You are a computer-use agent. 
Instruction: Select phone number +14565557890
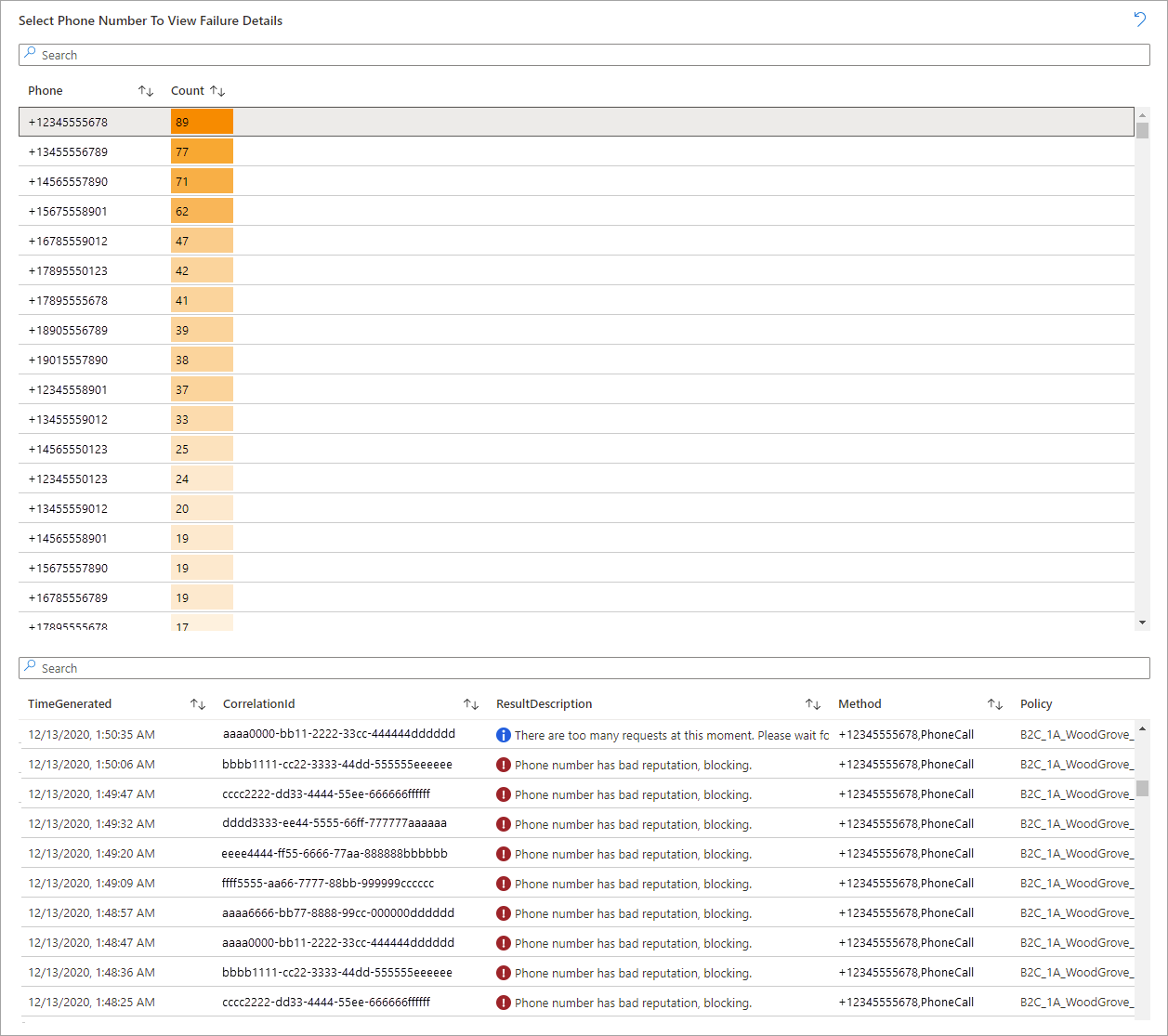(68, 181)
